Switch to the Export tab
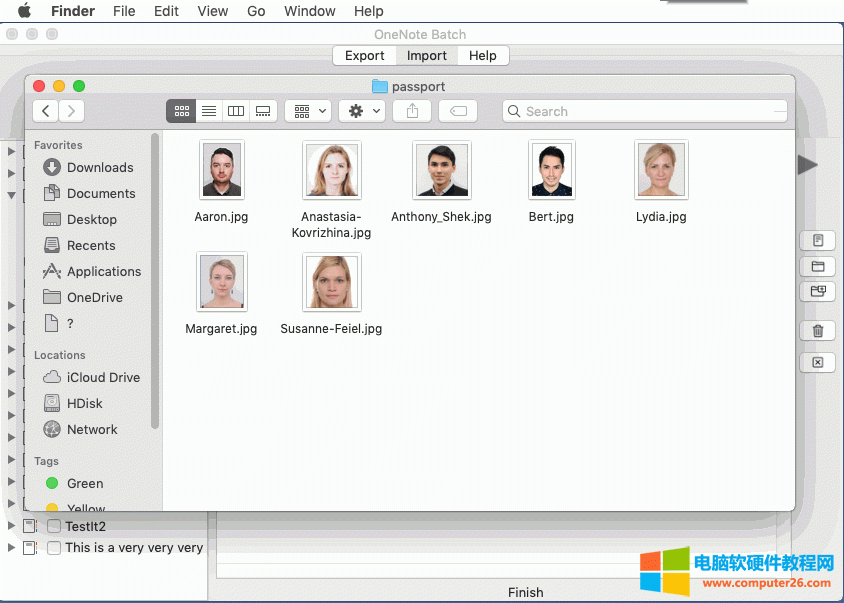This screenshot has height=603, width=844. [x=364, y=55]
